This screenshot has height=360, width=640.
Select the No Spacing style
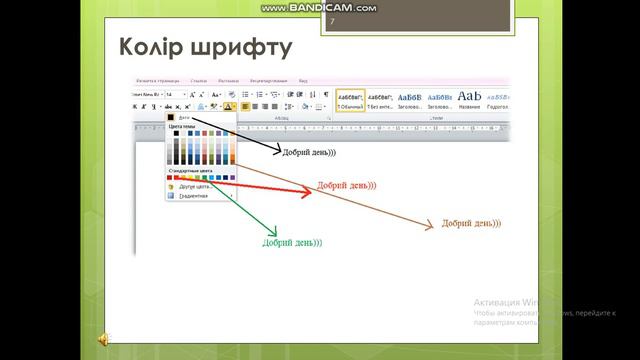[x=380, y=100]
